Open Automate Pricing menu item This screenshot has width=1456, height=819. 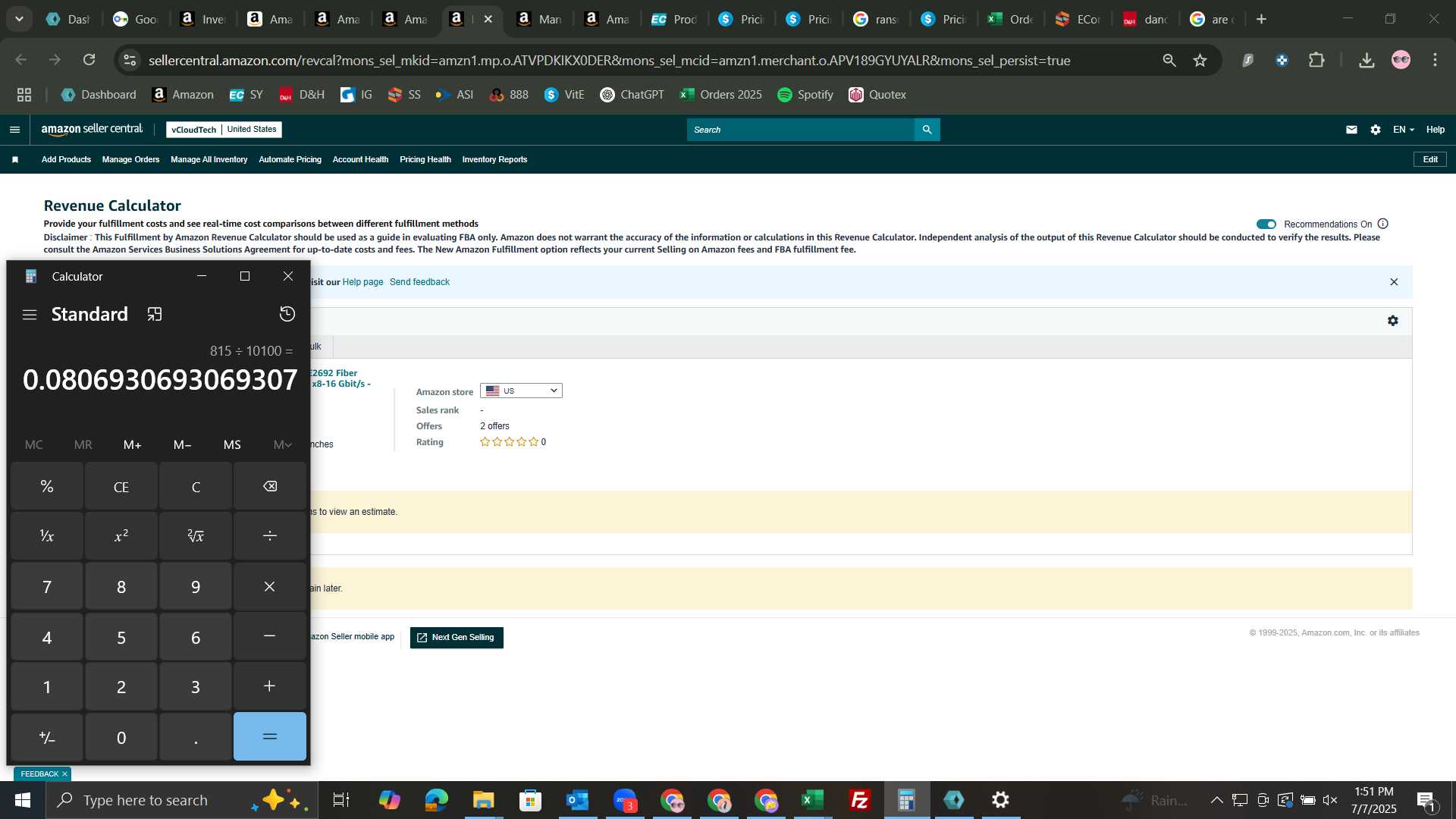coord(290,159)
